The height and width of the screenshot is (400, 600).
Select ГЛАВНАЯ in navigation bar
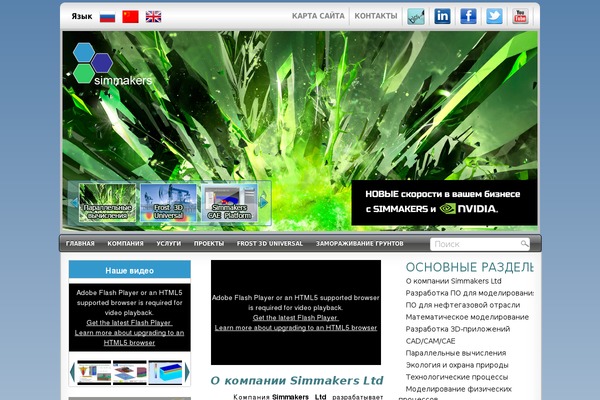tap(80, 243)
